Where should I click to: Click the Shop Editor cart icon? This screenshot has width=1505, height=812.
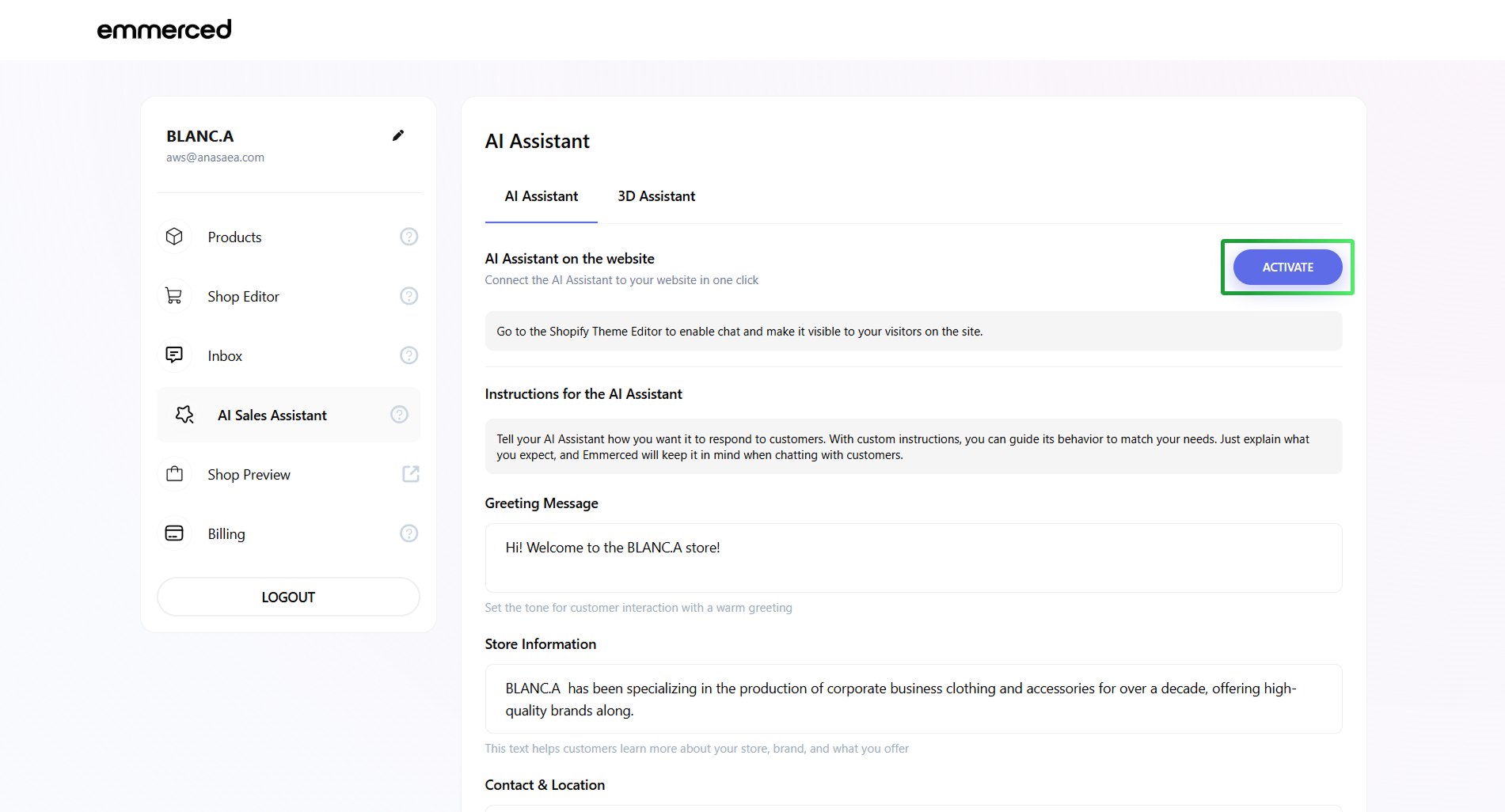coord(174,296)
